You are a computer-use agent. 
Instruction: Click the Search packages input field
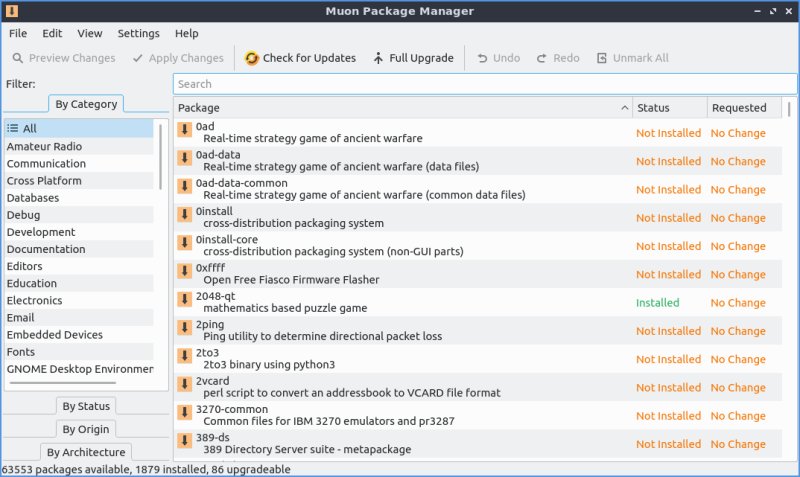[484, 84]
